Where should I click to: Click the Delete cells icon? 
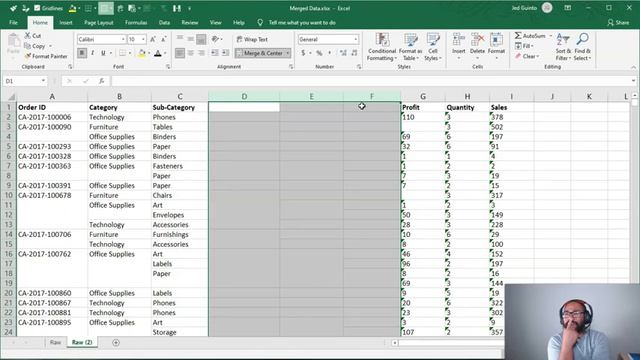coord(477,40)
